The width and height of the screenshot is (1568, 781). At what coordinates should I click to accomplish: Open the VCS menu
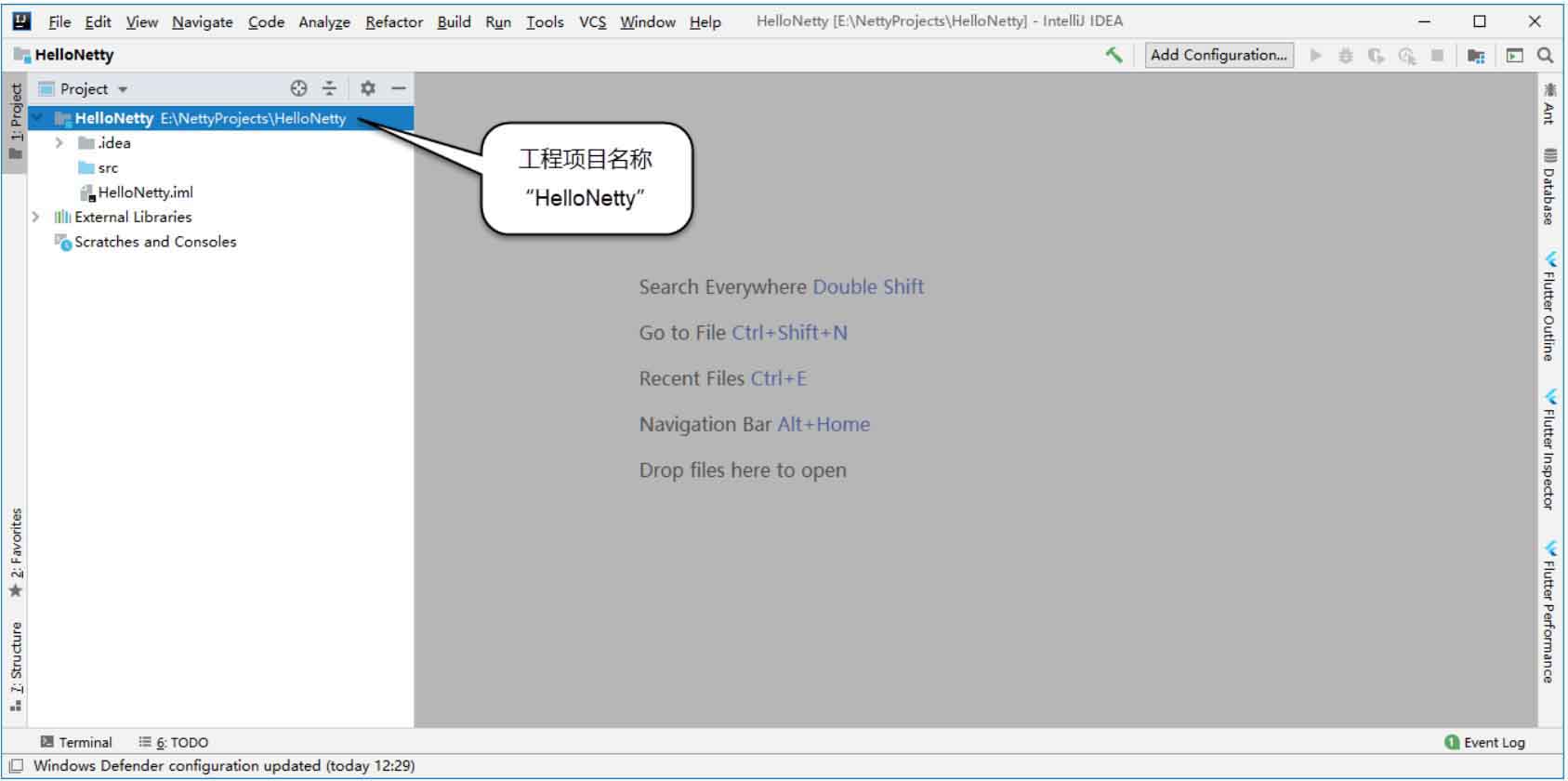point(592,21)
